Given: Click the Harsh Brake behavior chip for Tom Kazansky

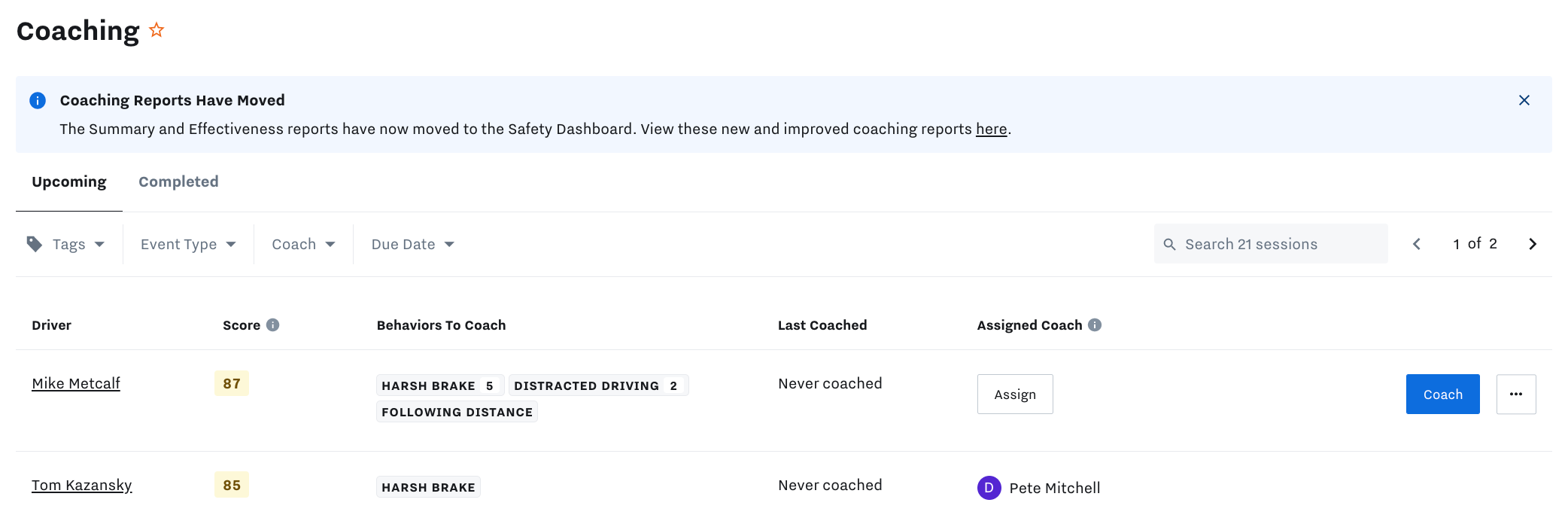Looking at the screenshot, I should pos(427,486).
